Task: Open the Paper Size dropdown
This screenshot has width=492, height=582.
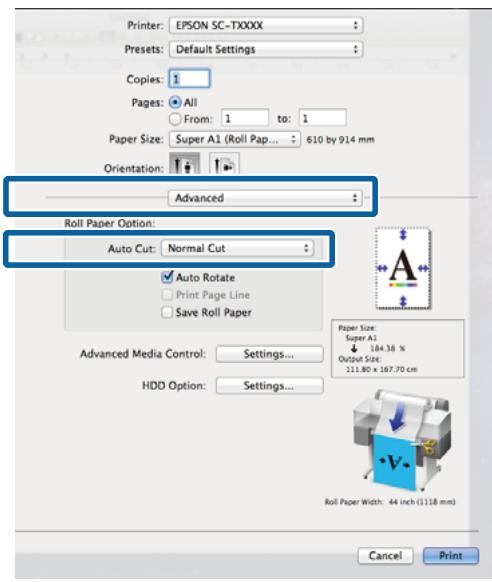Action: [235, 140]
